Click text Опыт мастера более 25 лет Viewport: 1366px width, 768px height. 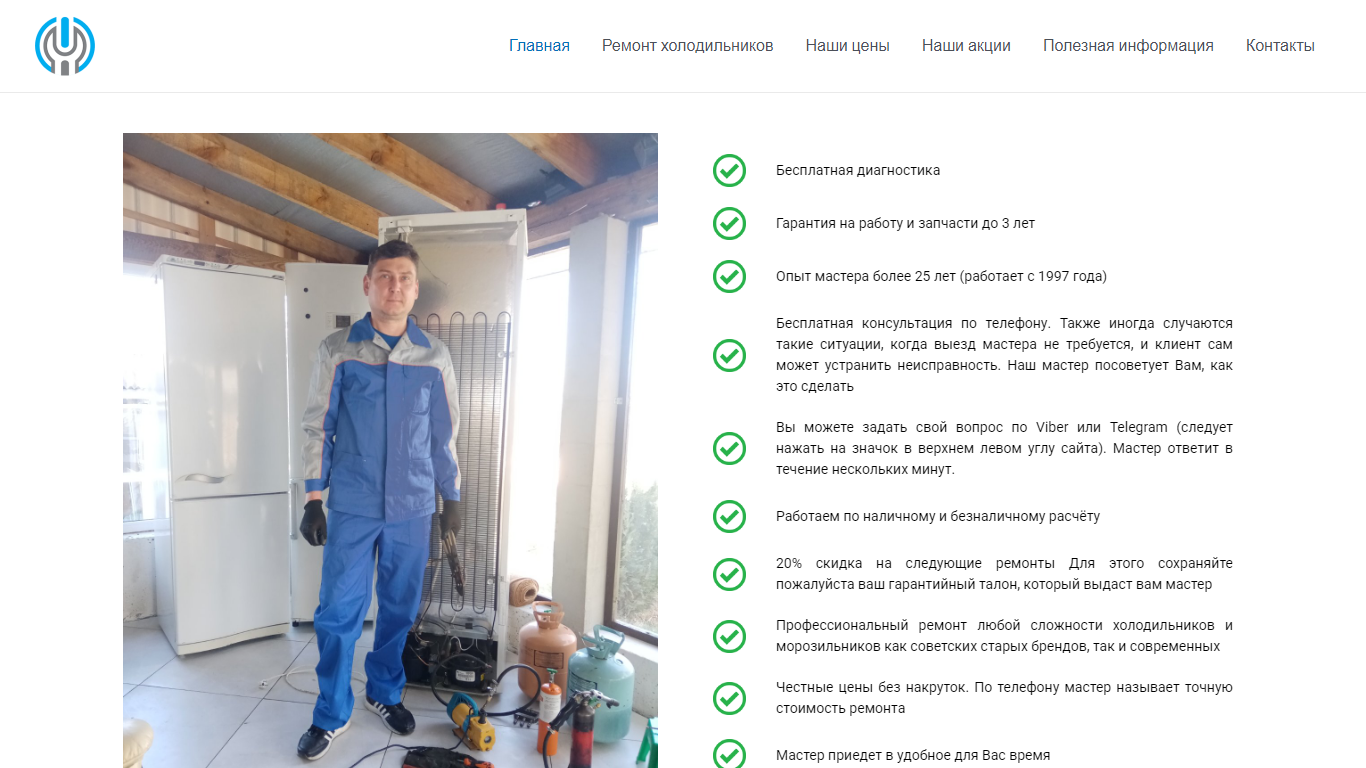point(941,276)
